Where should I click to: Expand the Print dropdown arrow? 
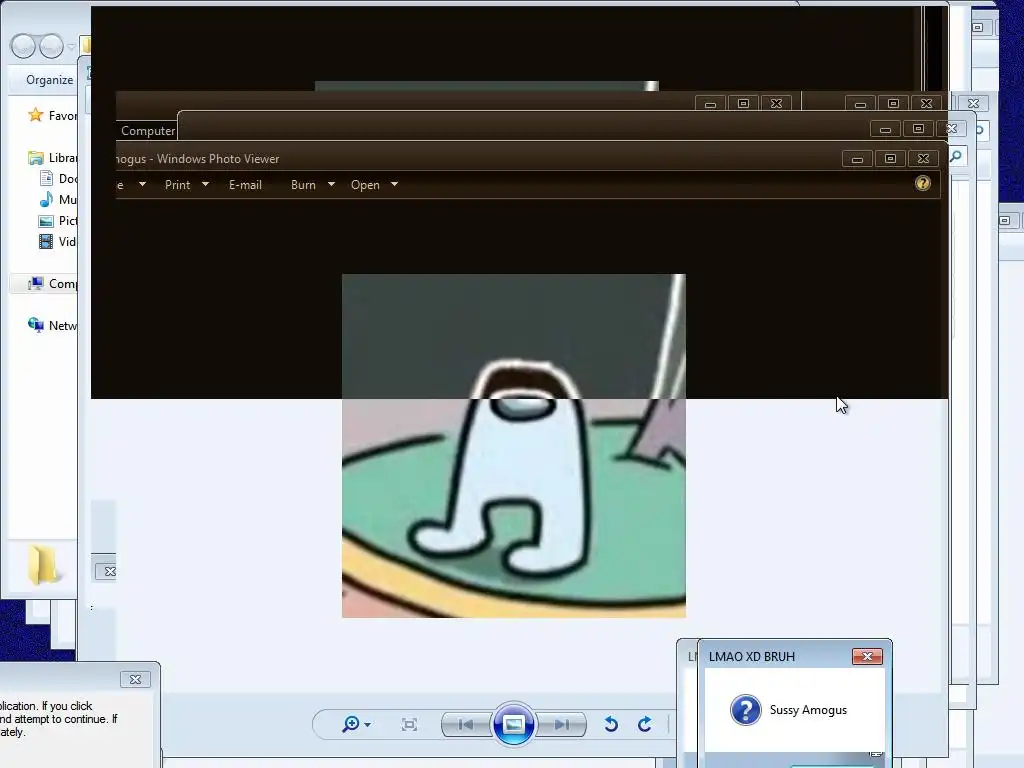coord(205,185)
